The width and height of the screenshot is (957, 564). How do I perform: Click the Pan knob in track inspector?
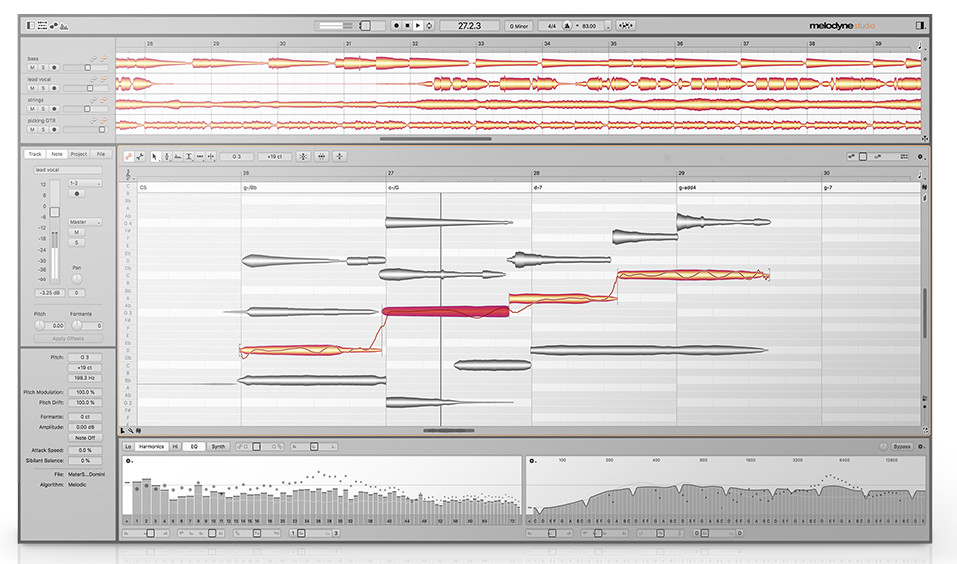pyautogui.click(x=76, y=278)
